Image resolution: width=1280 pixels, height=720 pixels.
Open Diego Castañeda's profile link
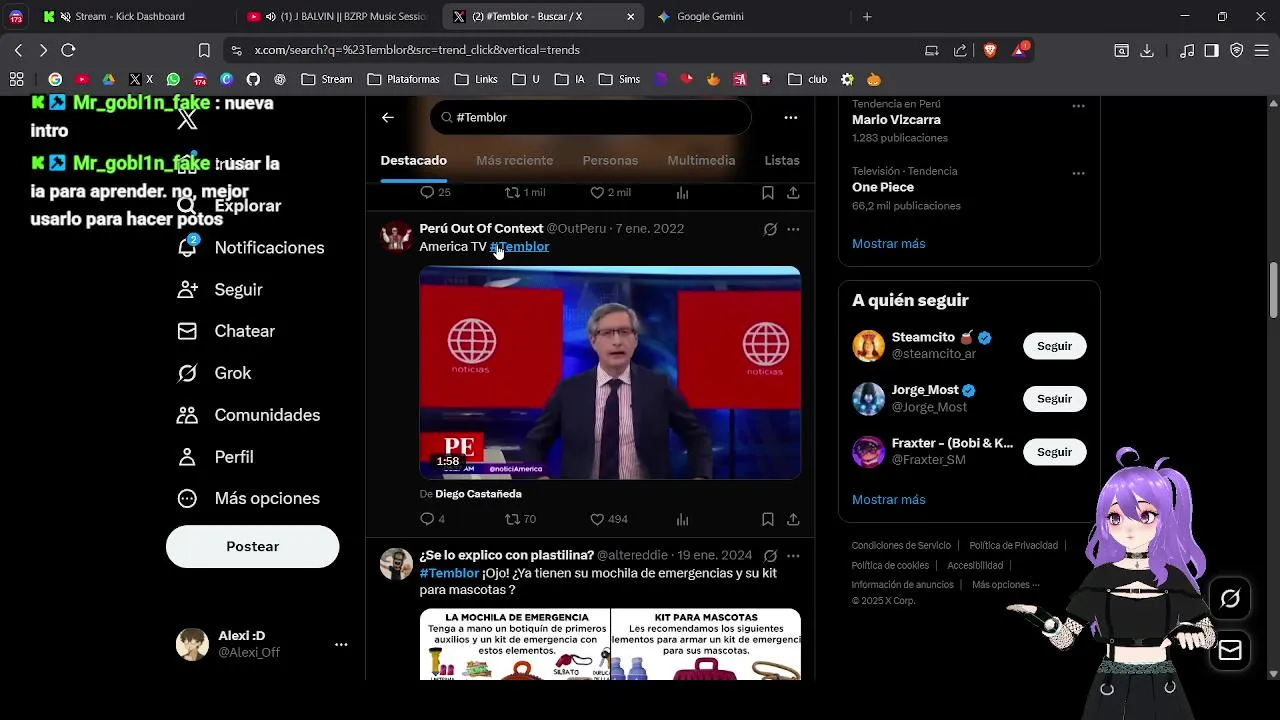coord(478,494)
